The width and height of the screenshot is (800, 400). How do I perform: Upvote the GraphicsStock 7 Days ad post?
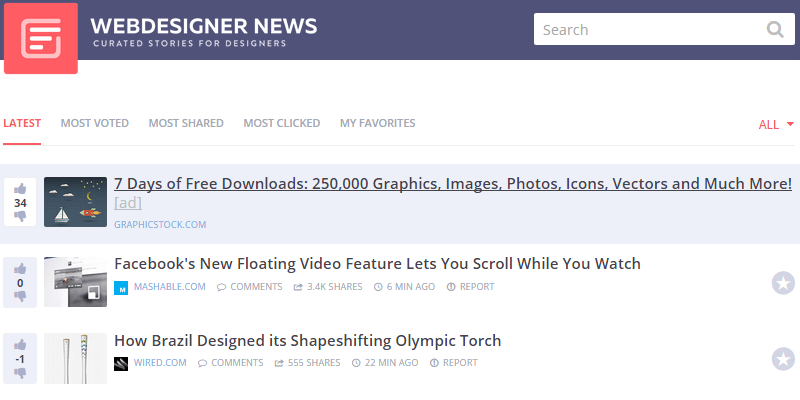(x=20, y=188)
